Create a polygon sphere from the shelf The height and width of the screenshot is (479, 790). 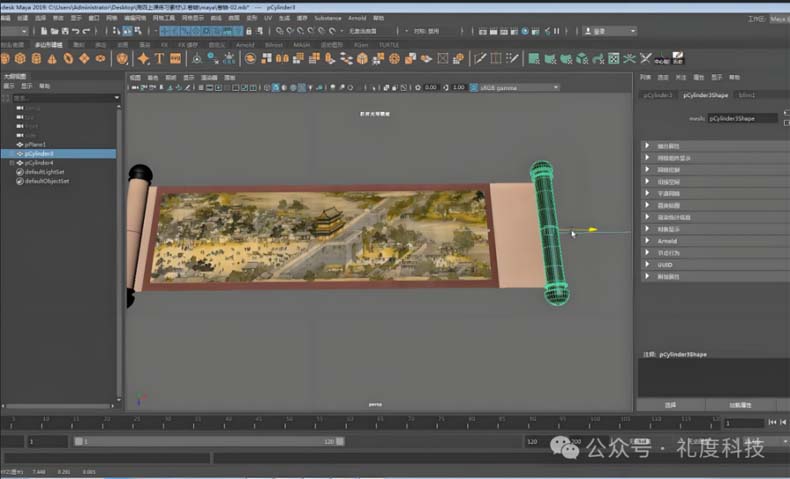coord(5,58)
